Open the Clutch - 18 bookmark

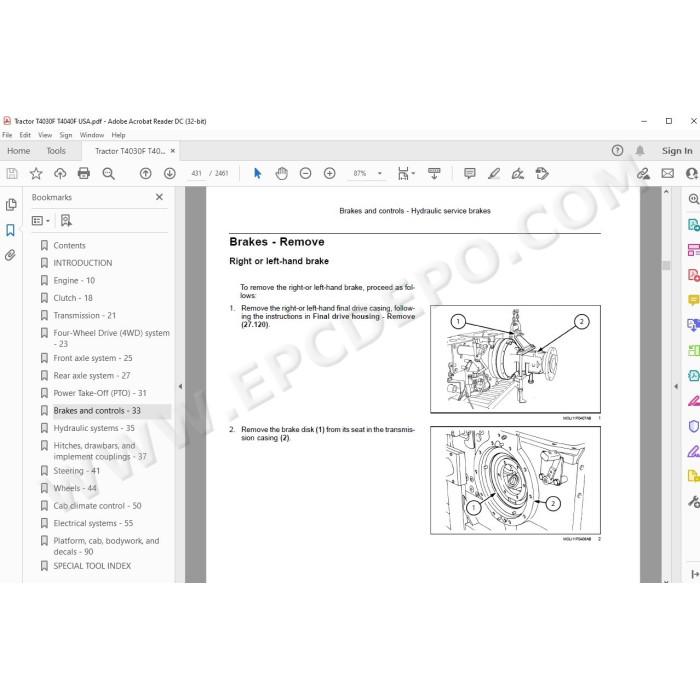(73, 298)
